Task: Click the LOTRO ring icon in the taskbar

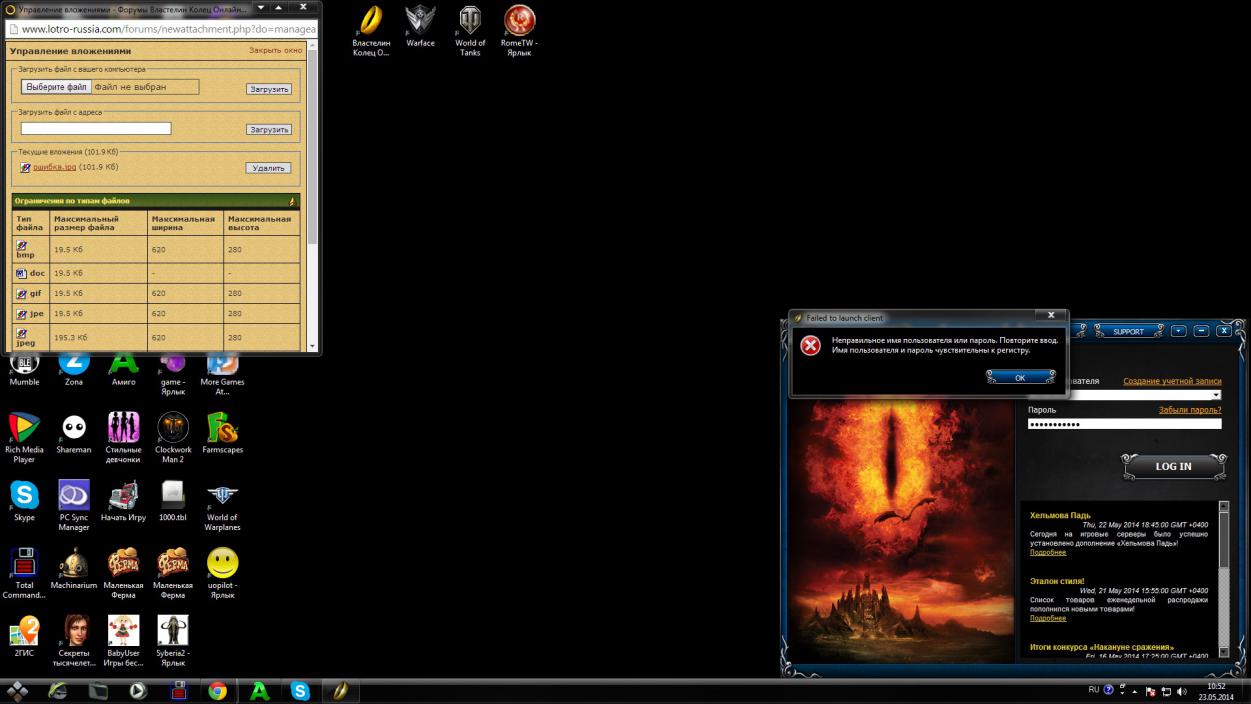Action: pos(341,691)
